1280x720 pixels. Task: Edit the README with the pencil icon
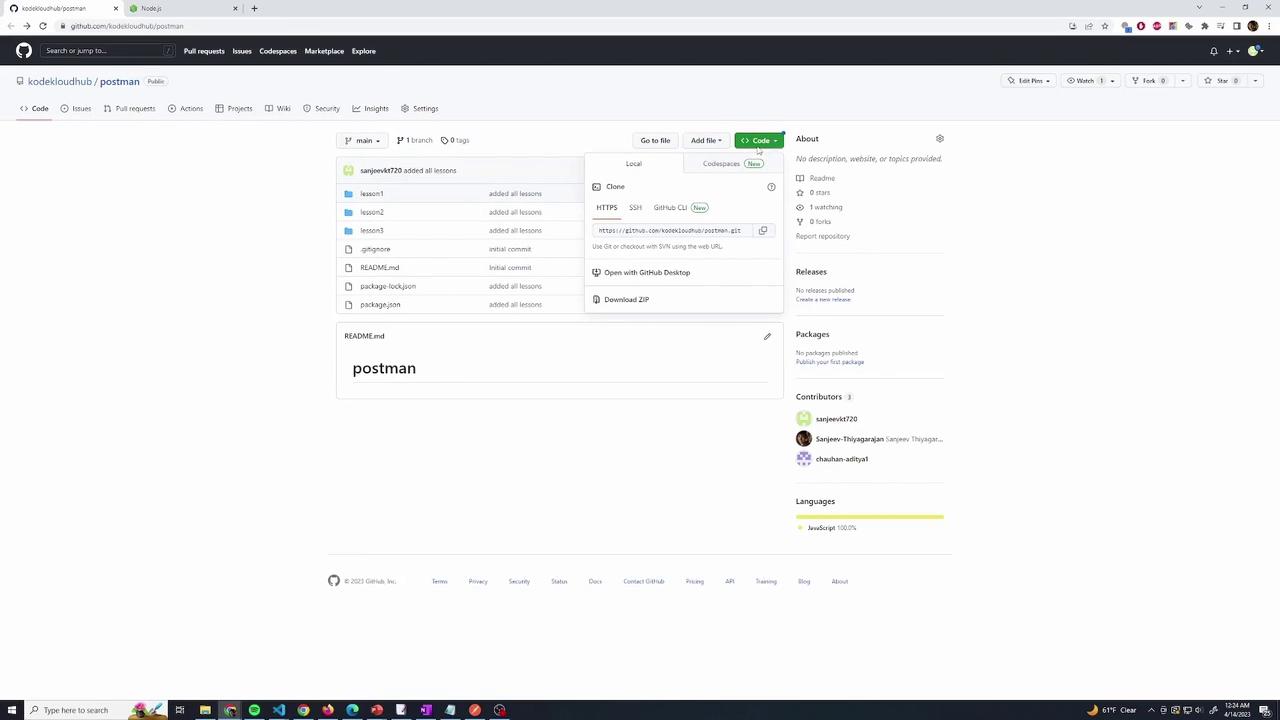coord(767,336)
